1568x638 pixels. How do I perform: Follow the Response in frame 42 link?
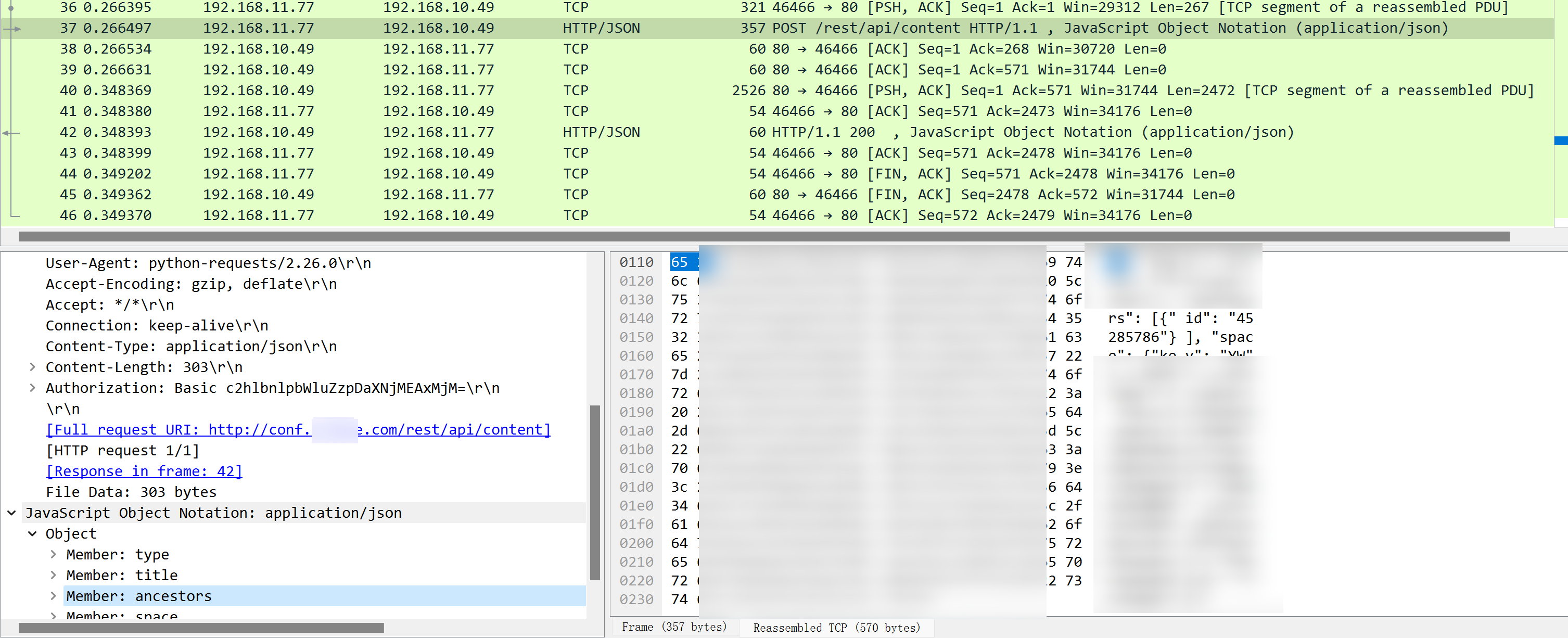pyautogui.click(x=144, y=470)
